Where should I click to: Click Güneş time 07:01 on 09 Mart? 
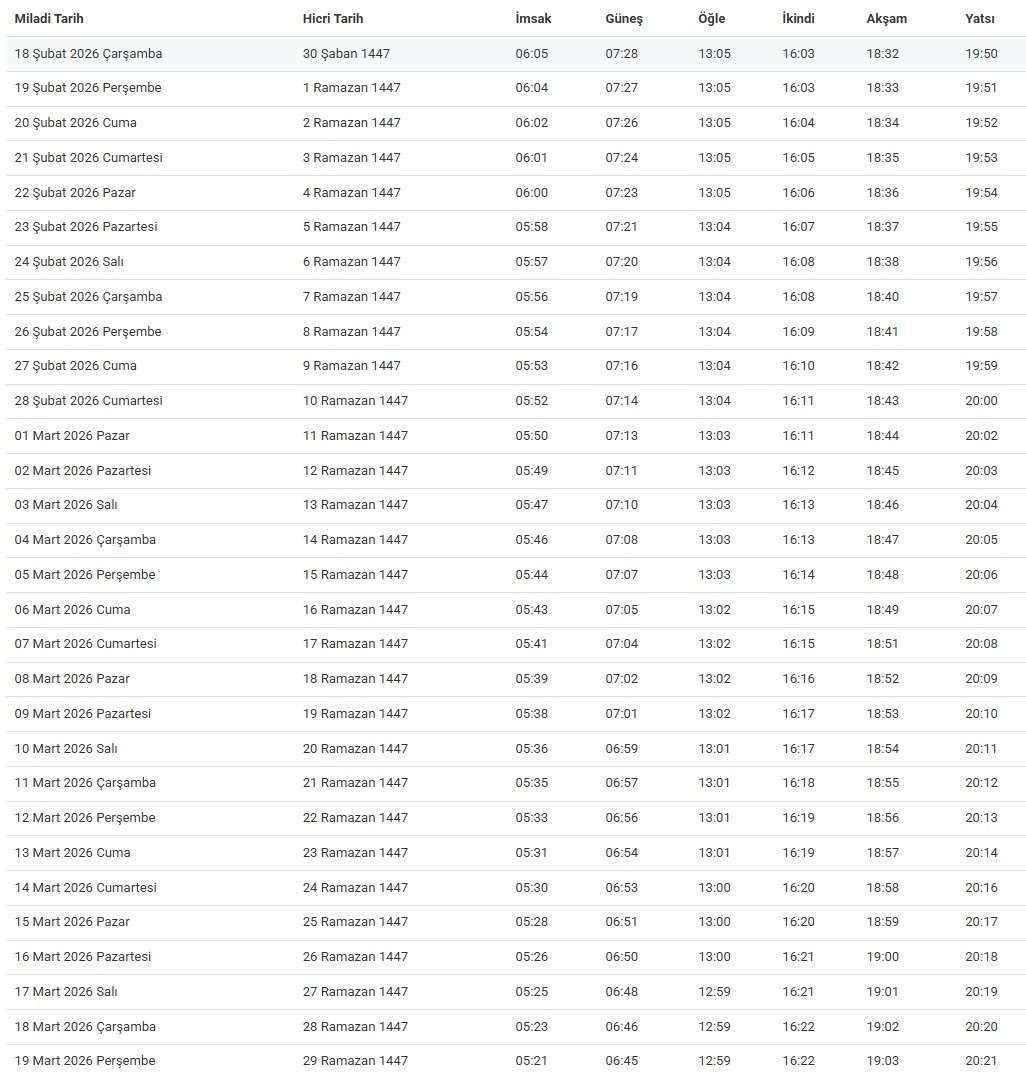pos(621,714)
